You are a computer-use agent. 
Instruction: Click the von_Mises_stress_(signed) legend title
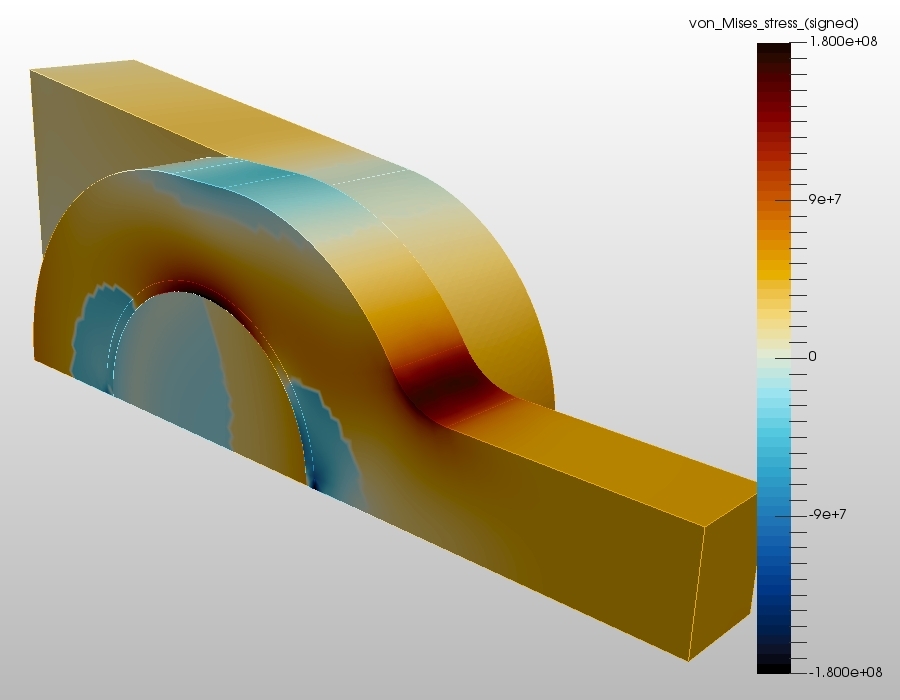click(773, 24)
